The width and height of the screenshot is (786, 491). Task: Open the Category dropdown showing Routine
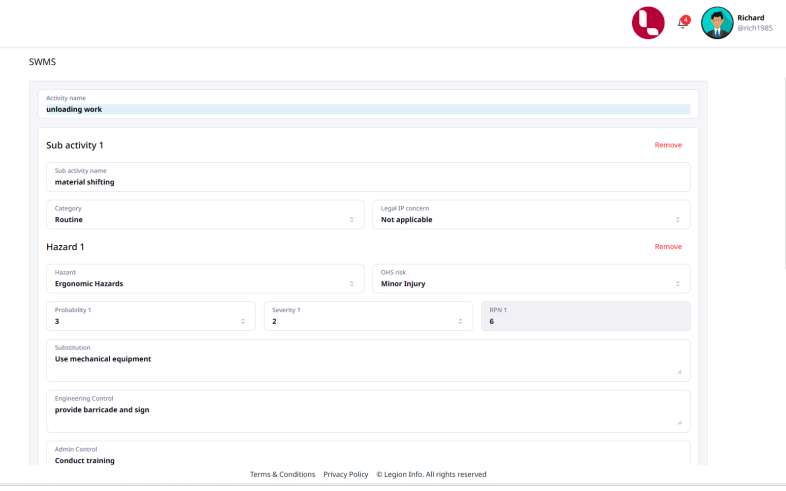205,215
